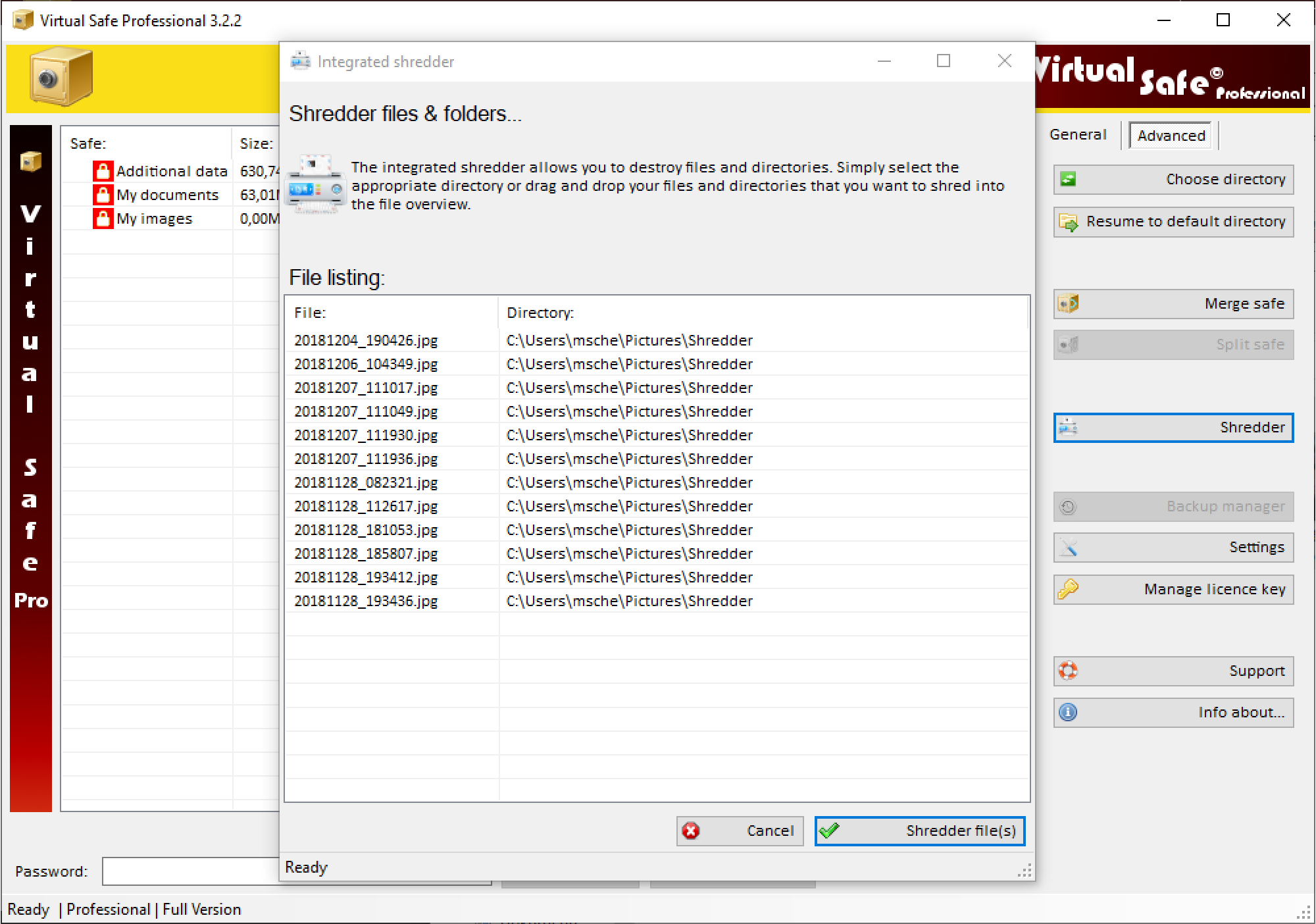Select the Additional data safe
The width and height of the screenshot is (1316, 924).
point(171,171)
